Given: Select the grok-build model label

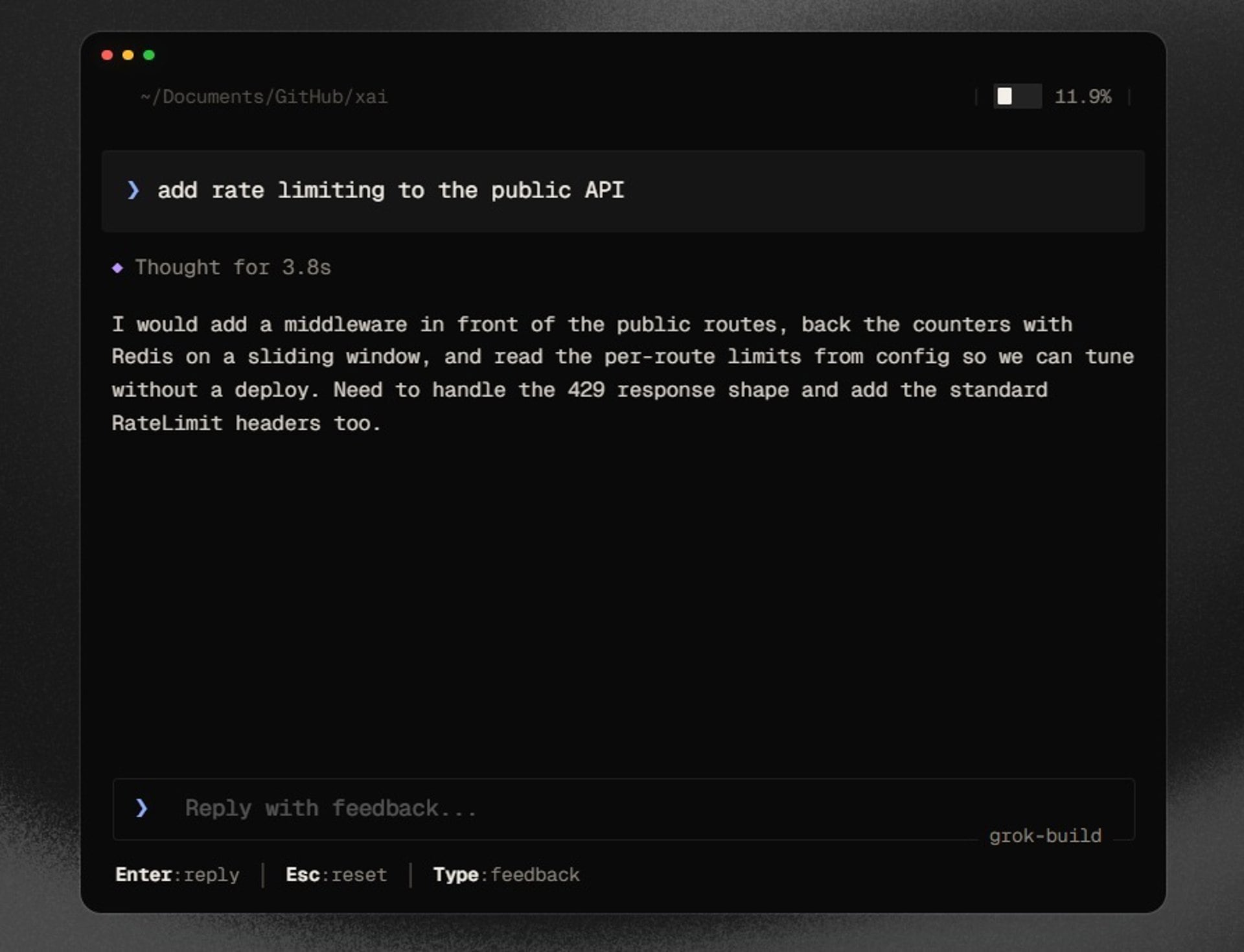Looking at the screenshot, I should point(1044,836).
